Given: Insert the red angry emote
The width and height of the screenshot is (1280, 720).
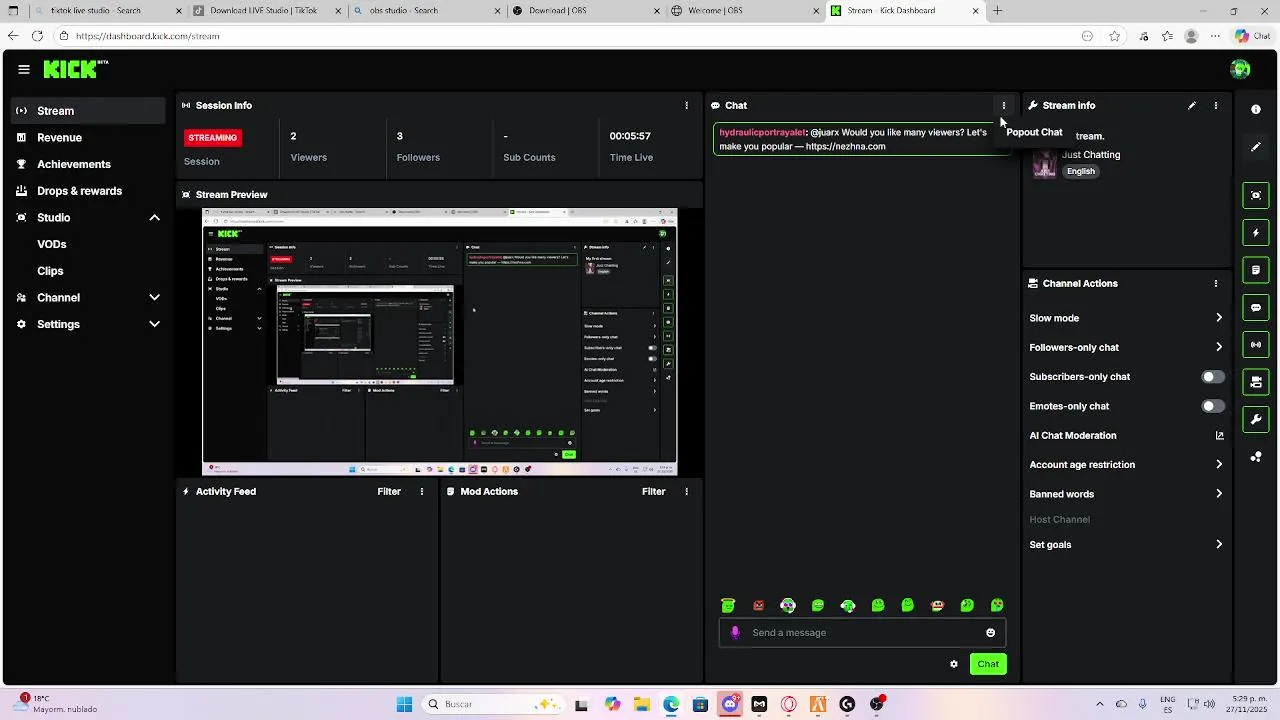Looking at the screenshot, I should click(x=758, y=605).
